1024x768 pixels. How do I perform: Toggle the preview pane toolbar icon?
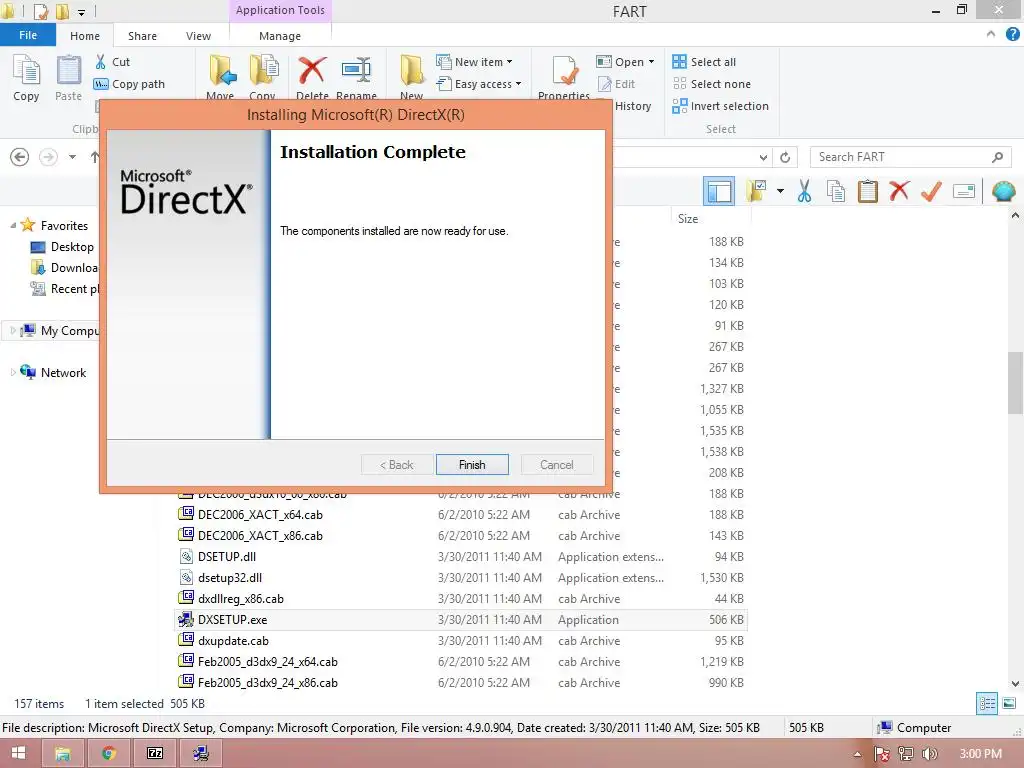point(719,191)
